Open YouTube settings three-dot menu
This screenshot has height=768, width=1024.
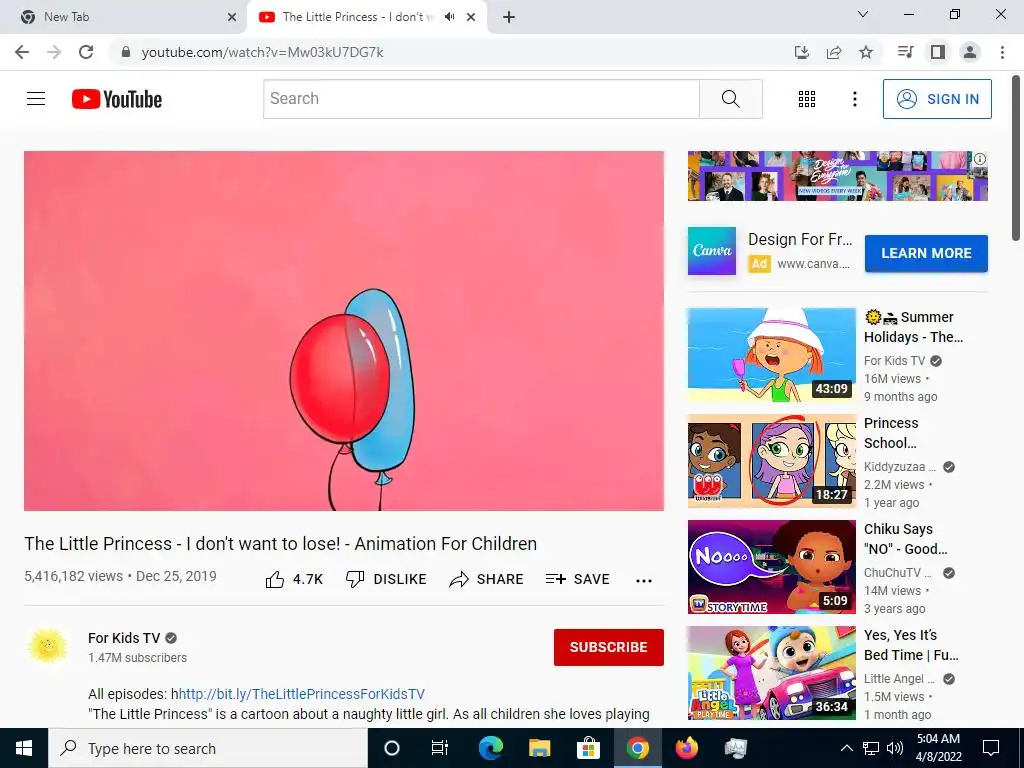click(854, 99)
